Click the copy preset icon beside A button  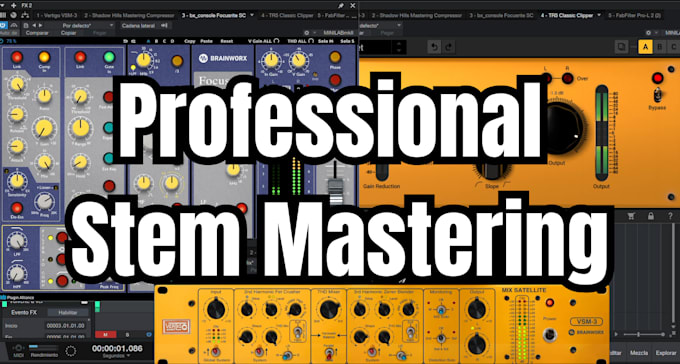pos(622,47)
